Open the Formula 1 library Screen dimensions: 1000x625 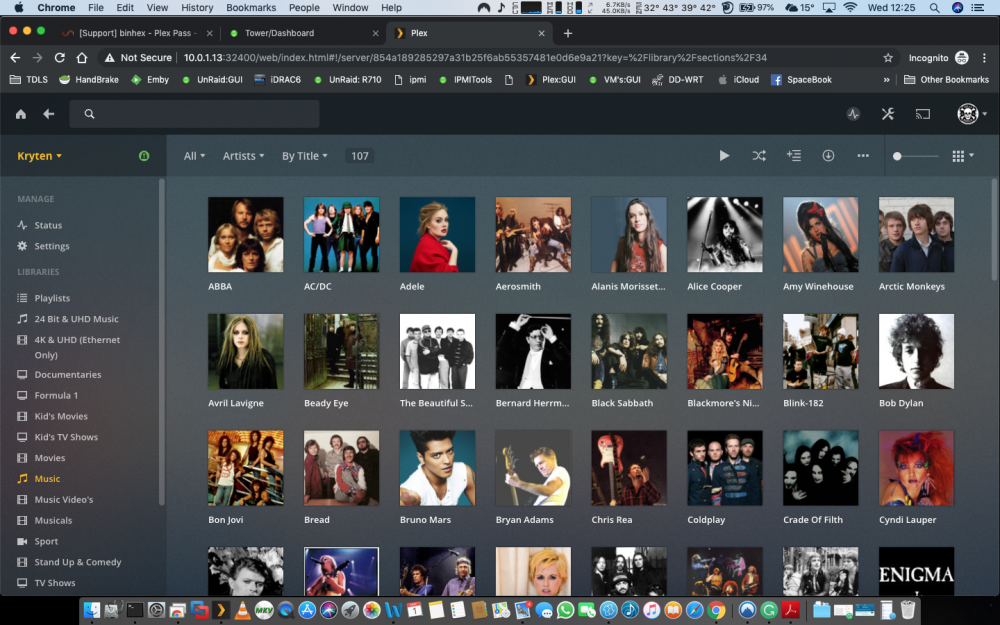click(x=56, y=395)
